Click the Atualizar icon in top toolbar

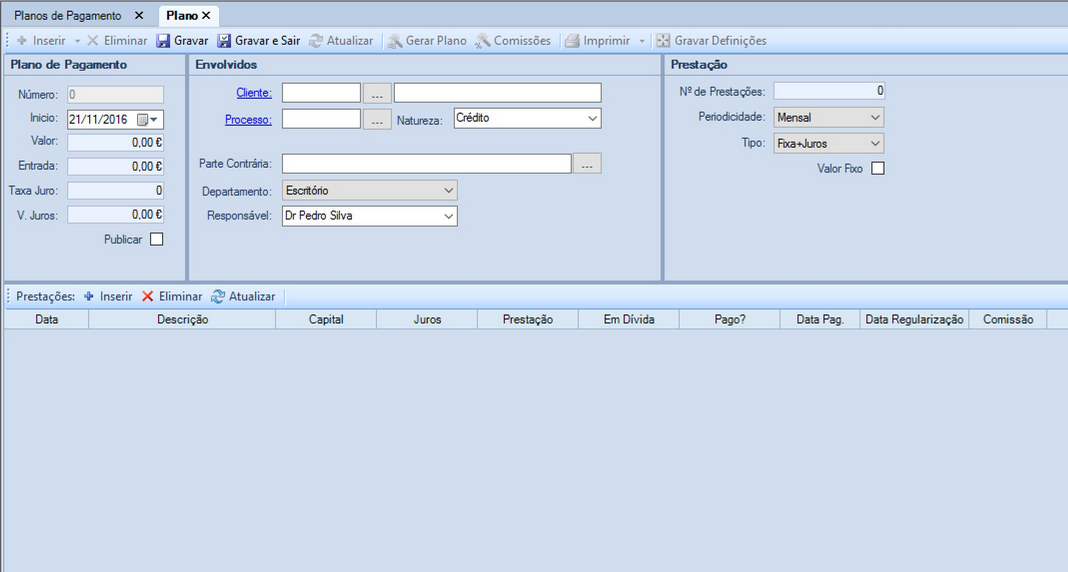(x=315, y=41)
